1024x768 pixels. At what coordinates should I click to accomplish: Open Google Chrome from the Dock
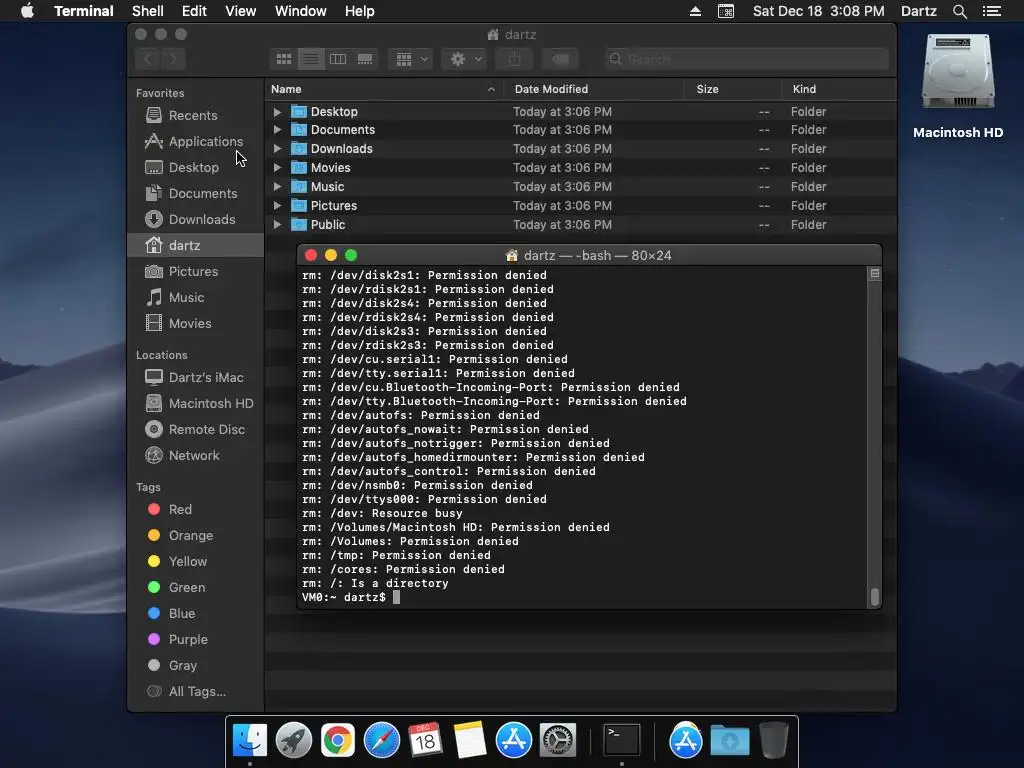coord(338,741)
